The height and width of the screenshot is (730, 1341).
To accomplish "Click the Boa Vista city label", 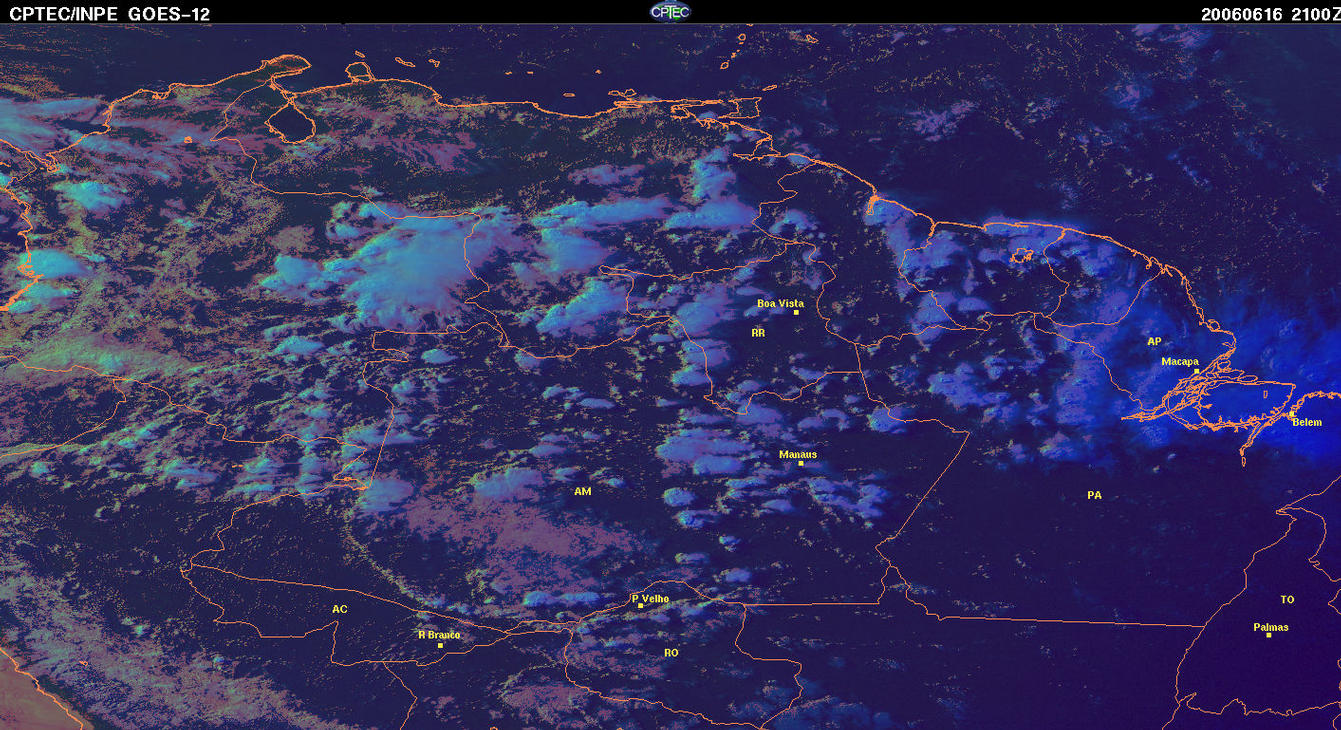I will pyautogui.click(x=780, y=303).
